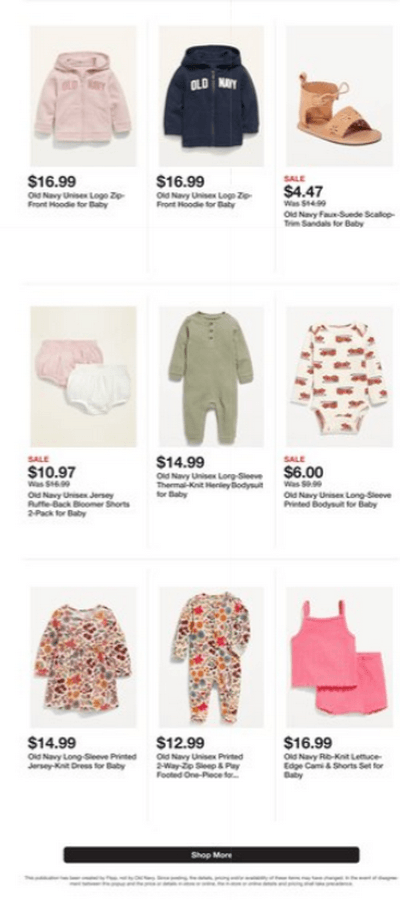Open the Long-Sleeve Printed Jersey-Knit Dress title
This screenshot has width=400, height=900.
click(76, 761)
